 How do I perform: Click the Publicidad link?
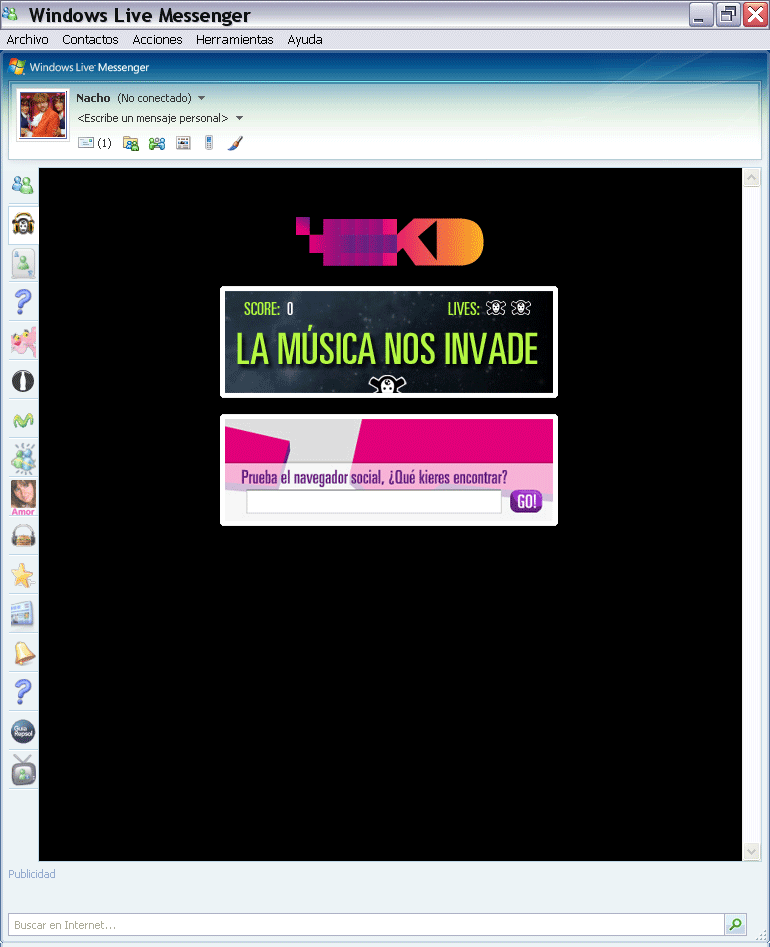point(32,874)
